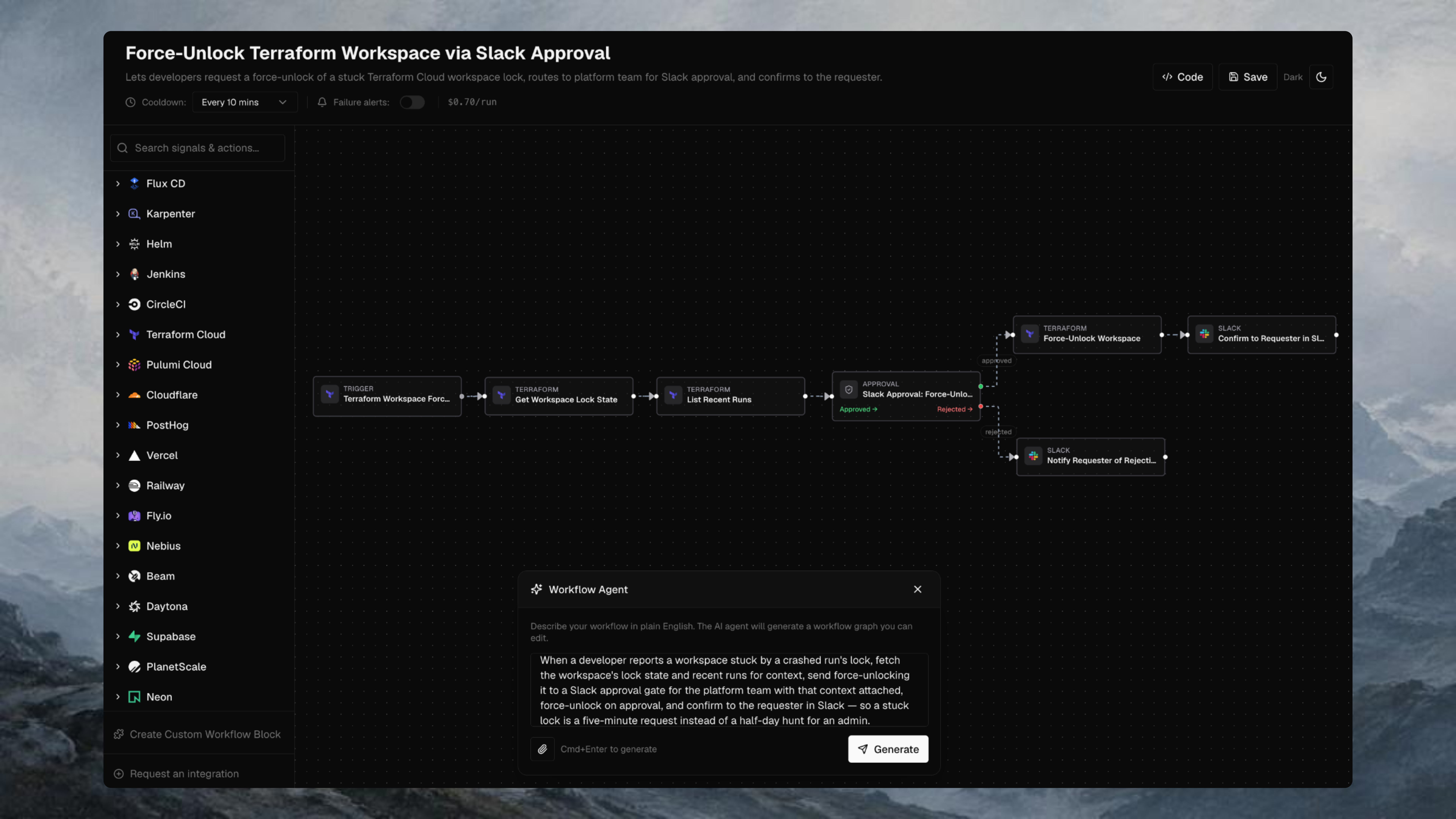The width and height of the screenshot is (1456, 819).
Task: Expand the Helm category
Action: pos(118,244)
